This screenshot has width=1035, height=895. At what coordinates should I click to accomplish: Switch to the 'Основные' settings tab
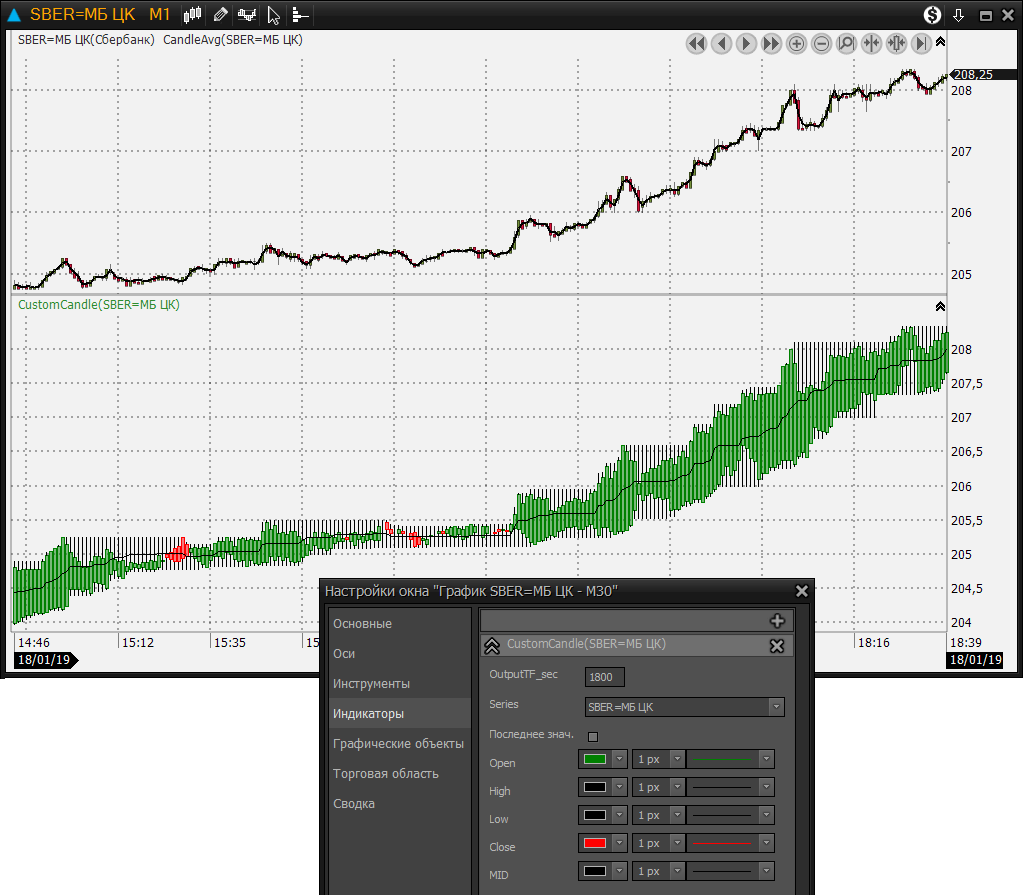click(362, 624)
